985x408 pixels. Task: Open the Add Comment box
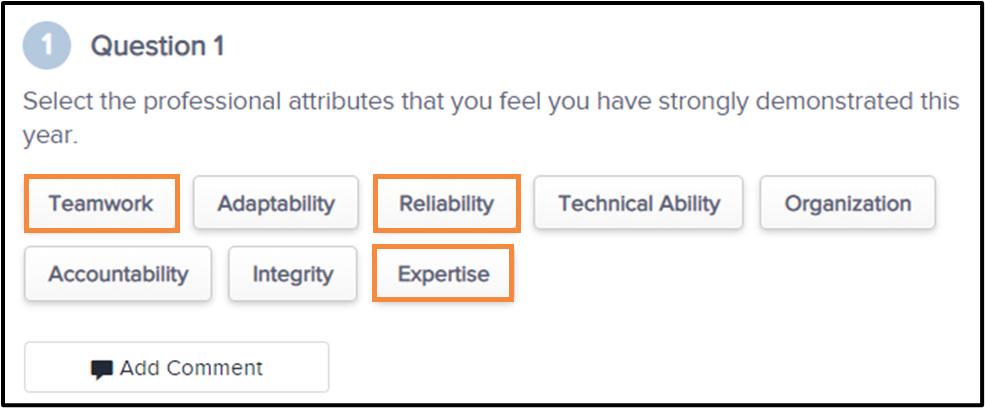click(x=176, y=368)
